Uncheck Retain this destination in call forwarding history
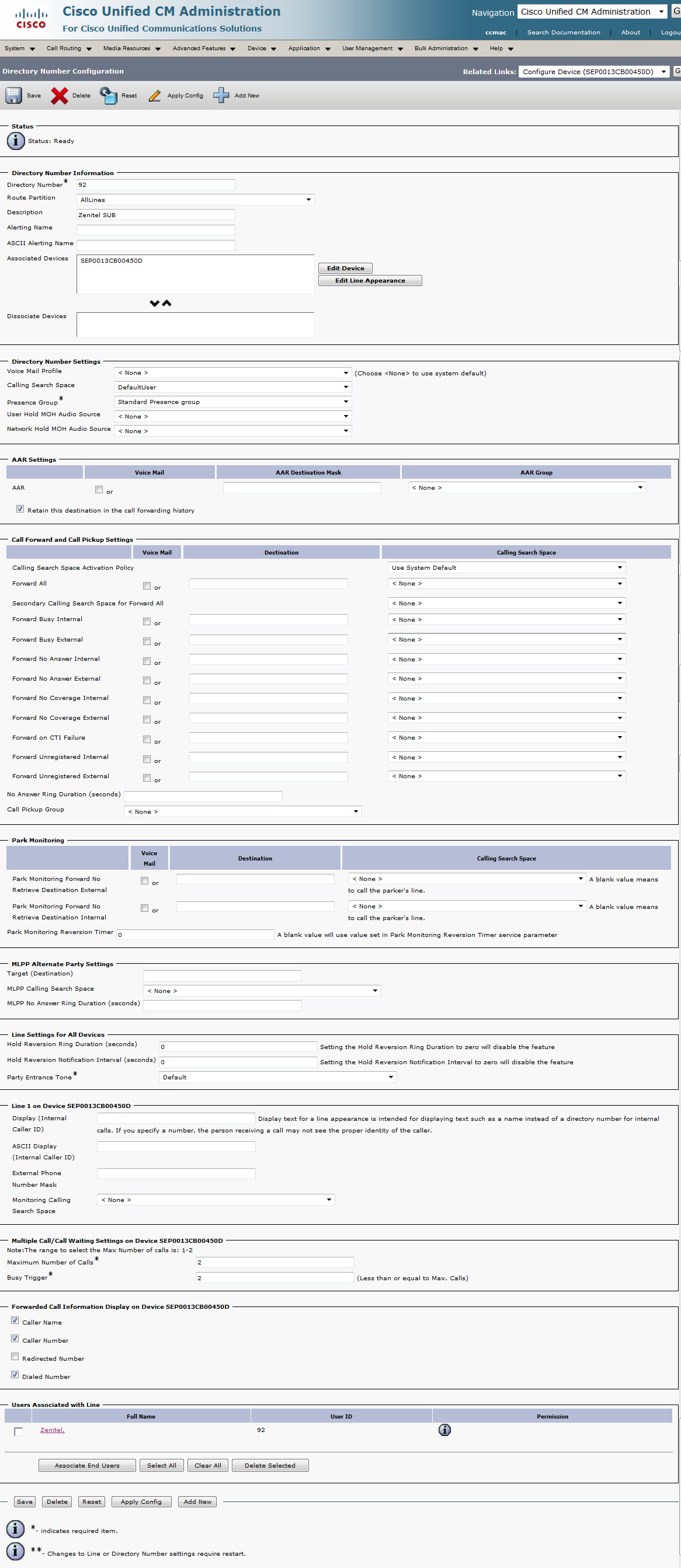 pyautogui.click(x=20, y=509)
